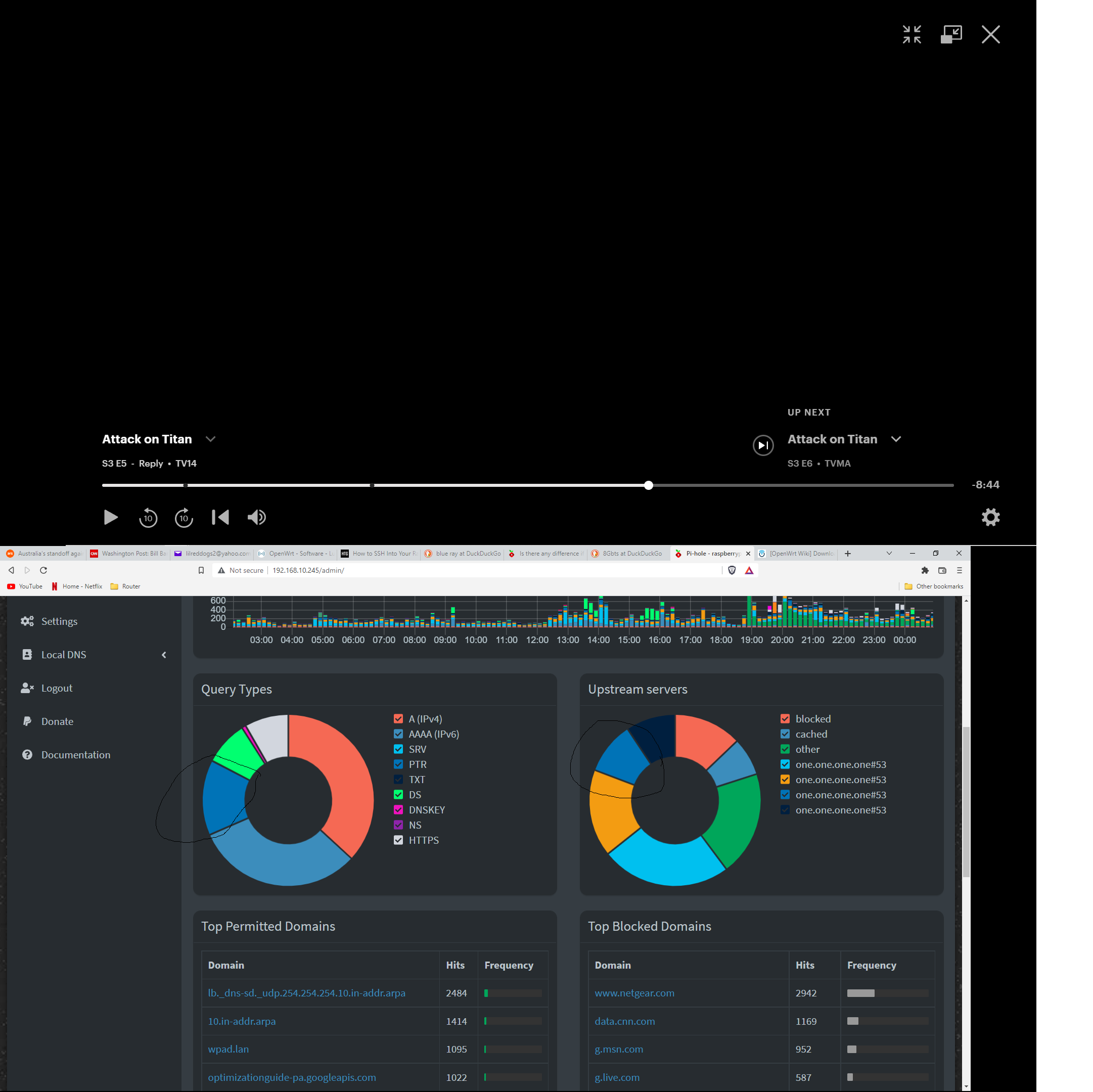This screenshot has width=1093, height=1092.
Task: Switch to the picture-in-picture mini player icon
Action: coord(951,34)
